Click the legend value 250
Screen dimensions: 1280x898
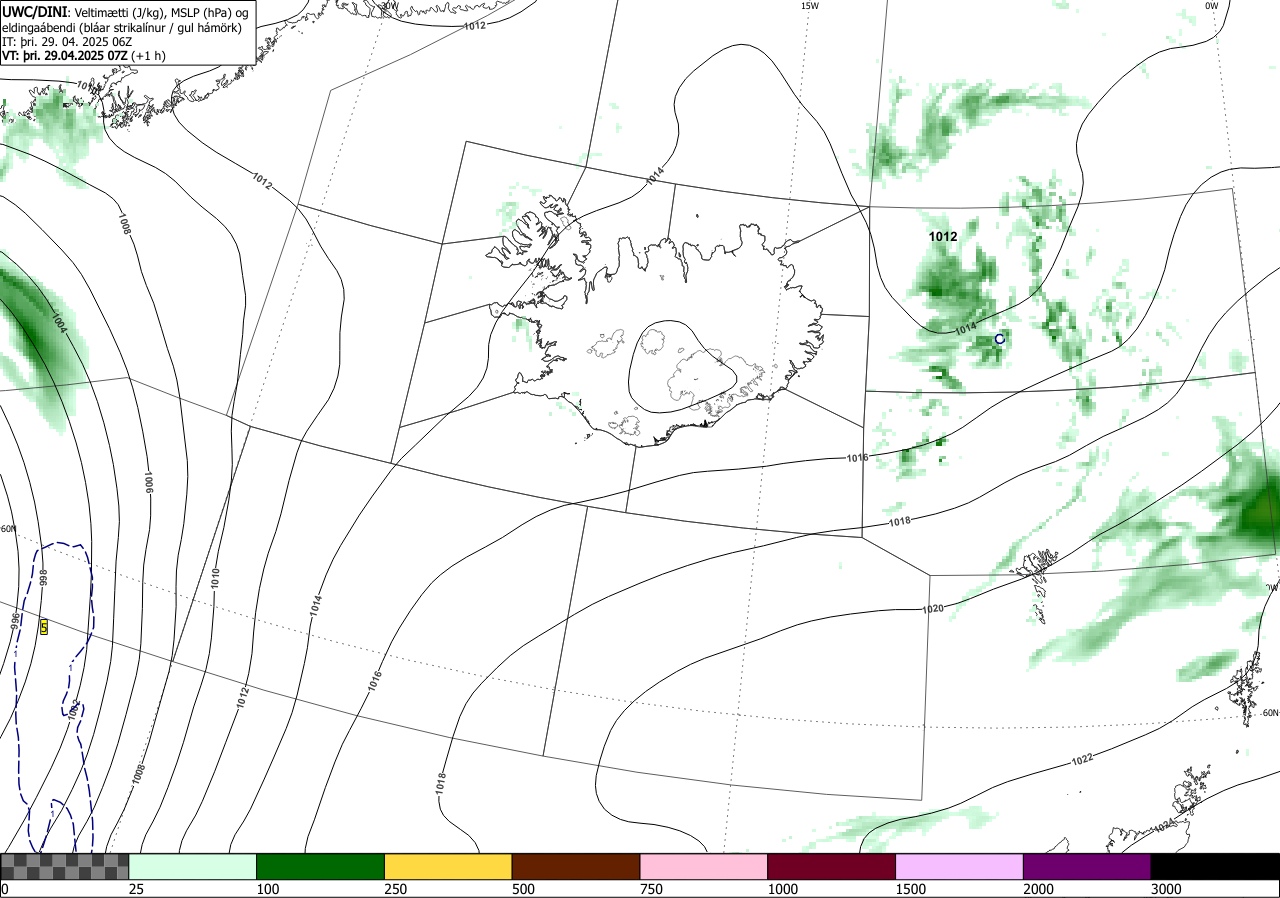coord(396,889)
